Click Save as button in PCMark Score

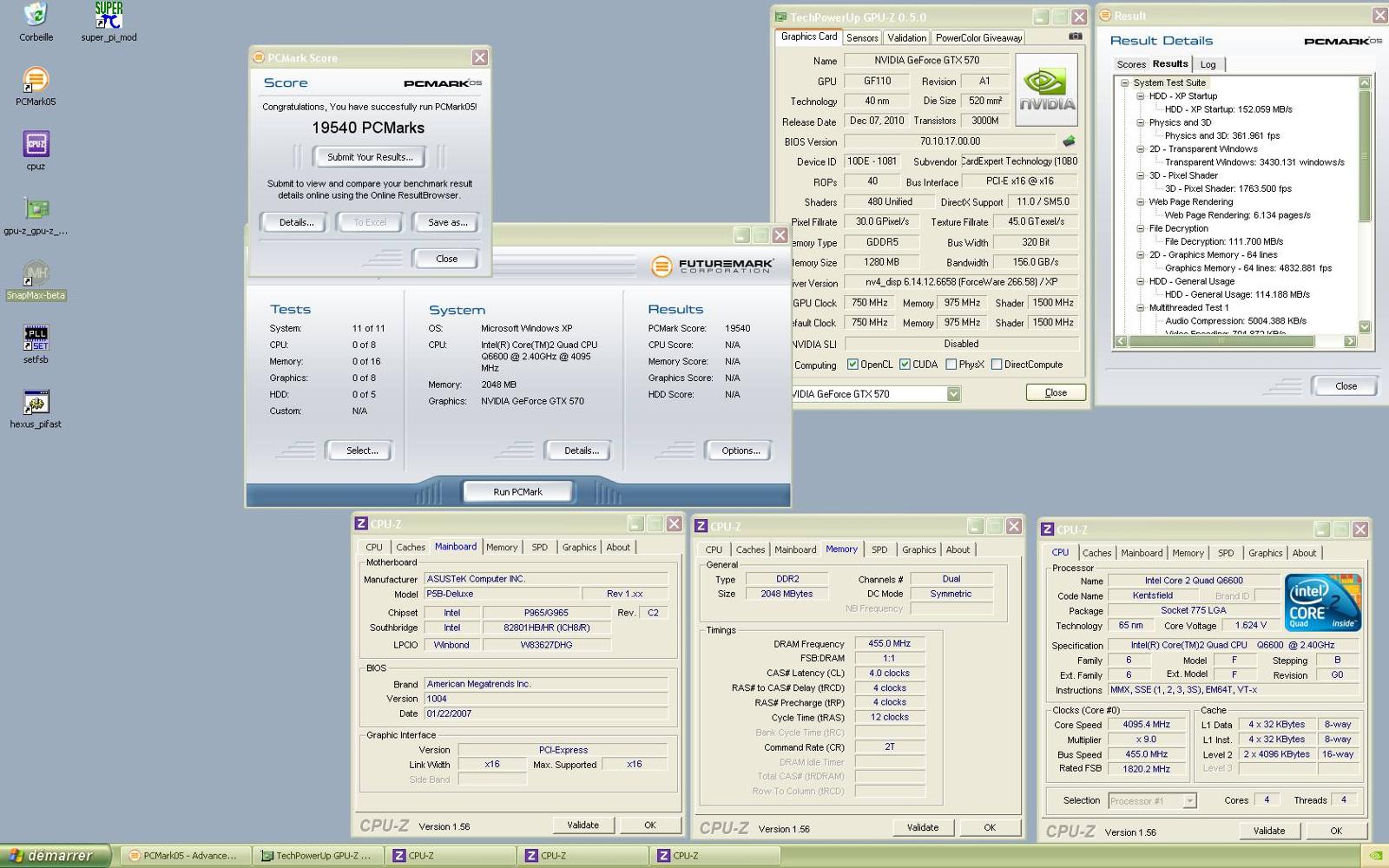pyautogui.click(x=447, y=222)
